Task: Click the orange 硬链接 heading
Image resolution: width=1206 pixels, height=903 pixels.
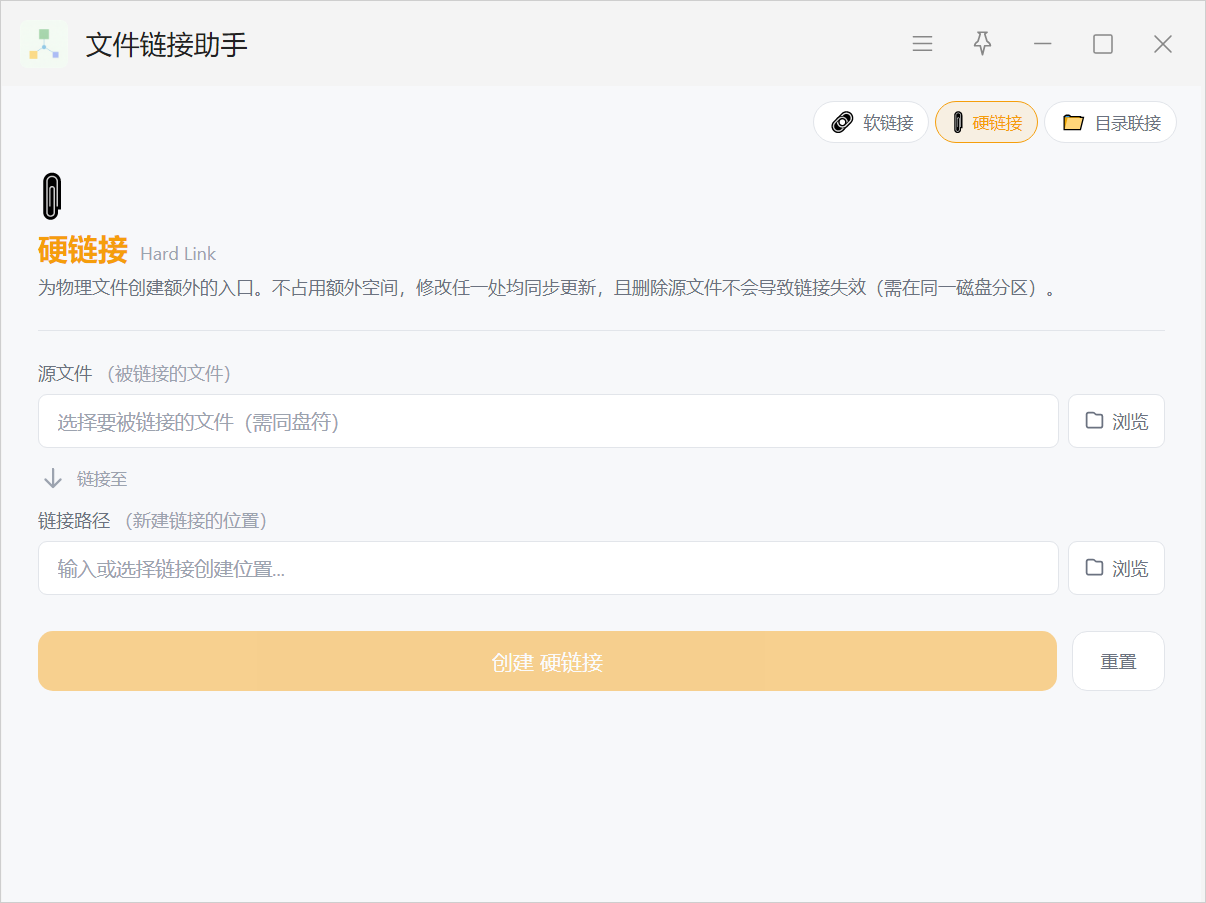Action: coord(83,250)
